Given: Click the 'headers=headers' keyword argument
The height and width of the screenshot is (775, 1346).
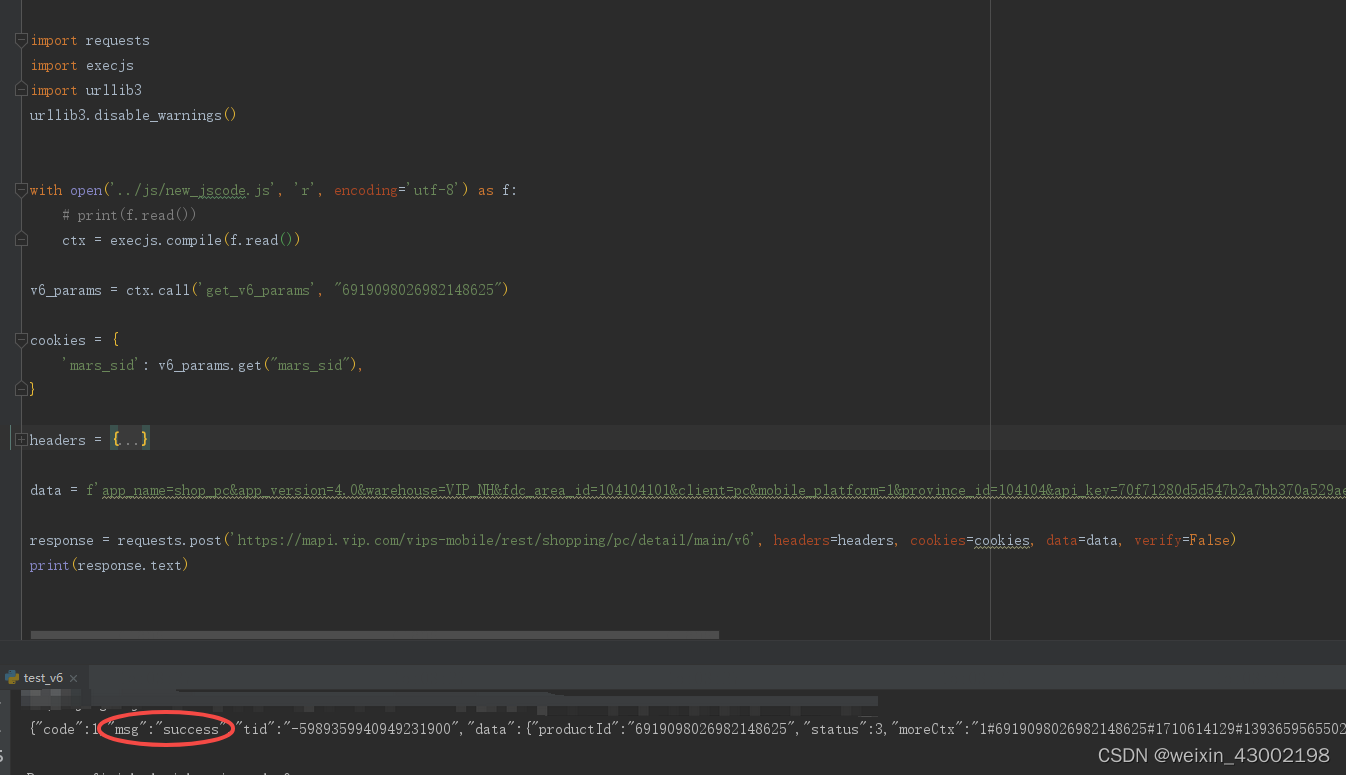Looking at the screenshot, I should pyautogui.click(x=834, y=540).
